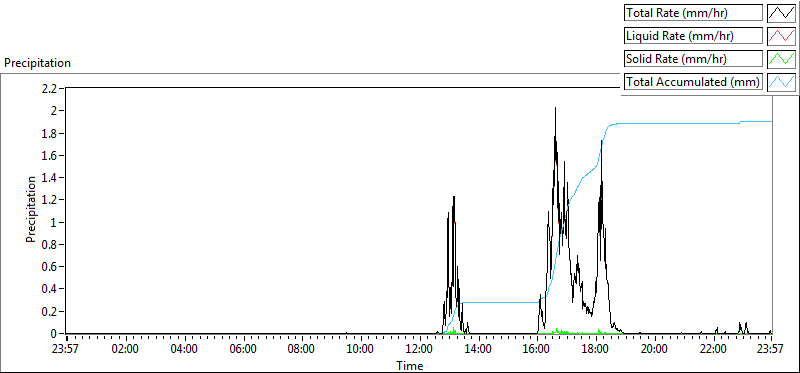This screenshot has height=373, width=800.
Task: Click the total rate peak near 13:10
Action: [x=453, y=198]
